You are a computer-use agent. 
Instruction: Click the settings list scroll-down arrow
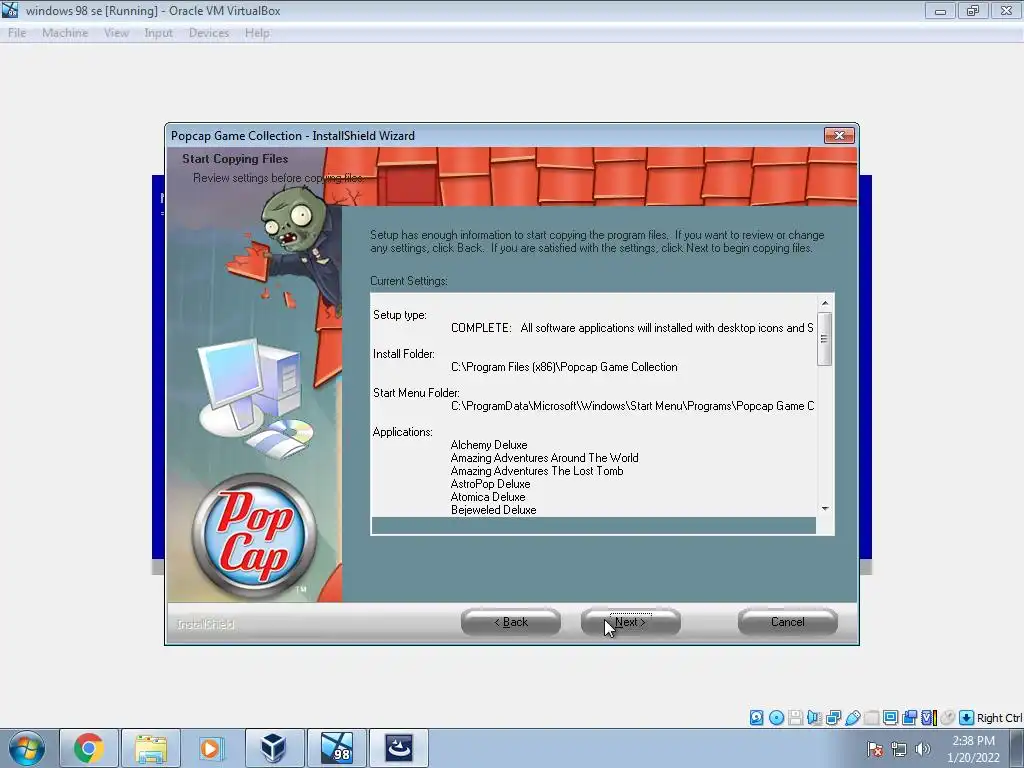825,509
